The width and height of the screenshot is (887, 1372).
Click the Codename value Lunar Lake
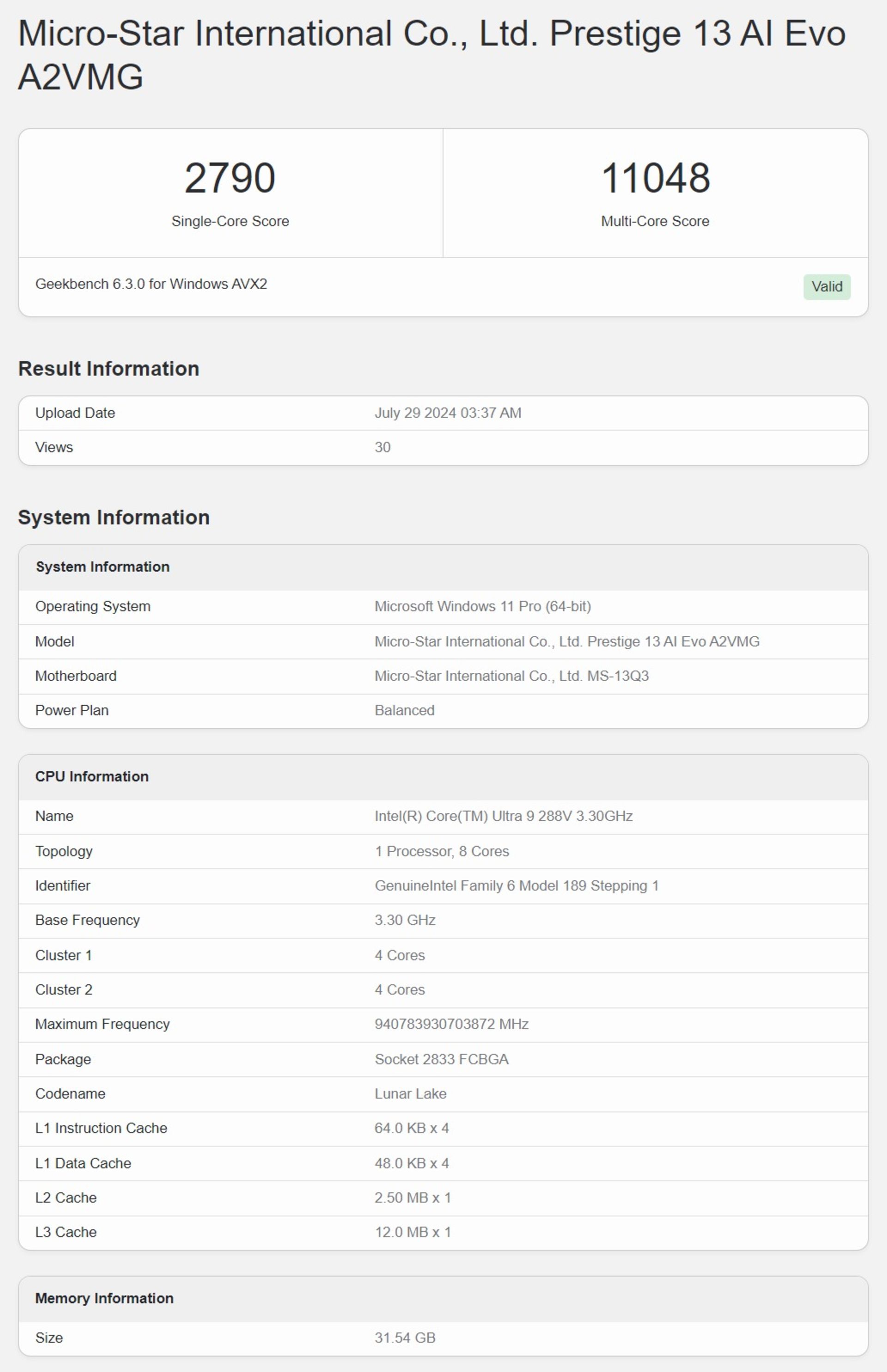(x=410, y=1094)
